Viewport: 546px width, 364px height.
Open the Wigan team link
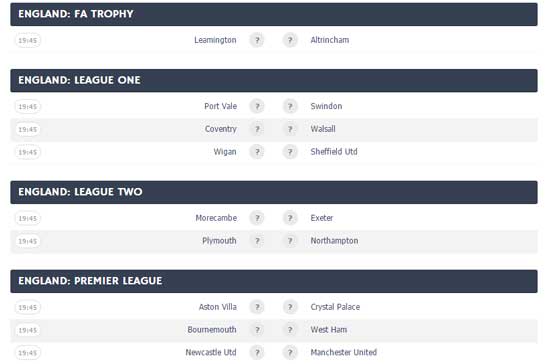coord(225,152)
